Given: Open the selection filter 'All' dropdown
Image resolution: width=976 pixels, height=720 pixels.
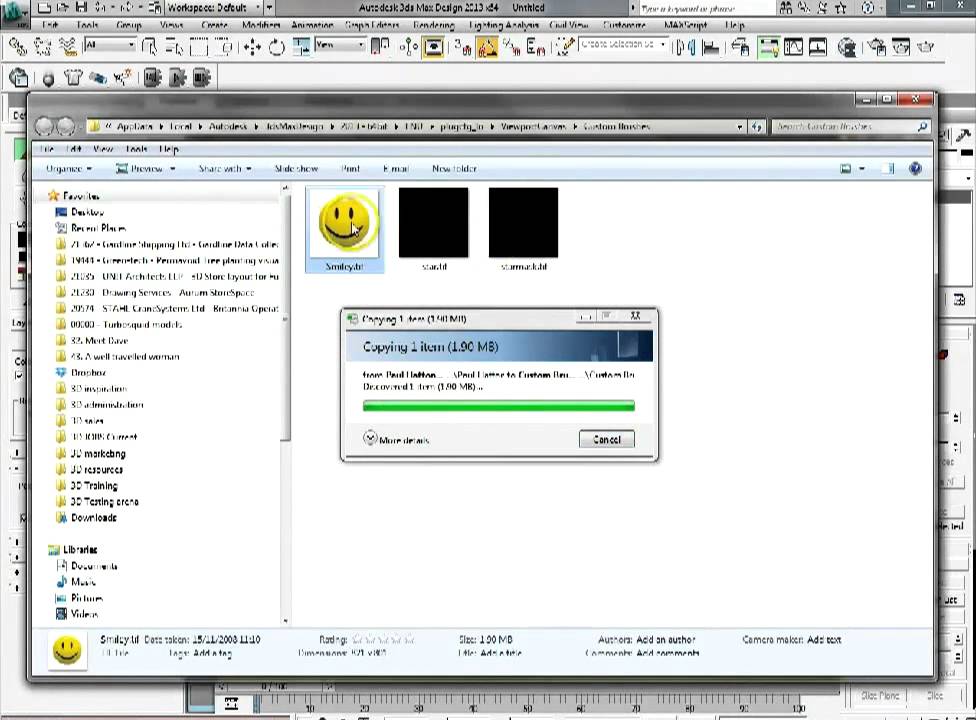Looking at the screenshot, I should coord(110,45).
